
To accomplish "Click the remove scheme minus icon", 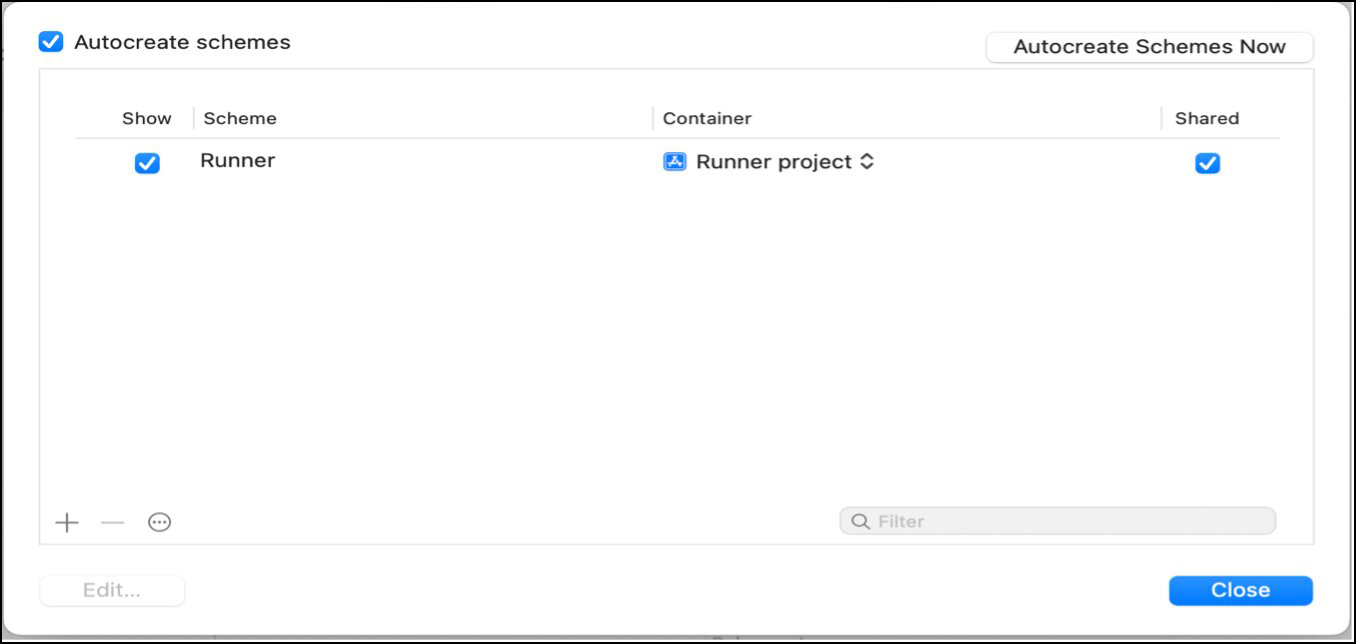I will point(113,522).
